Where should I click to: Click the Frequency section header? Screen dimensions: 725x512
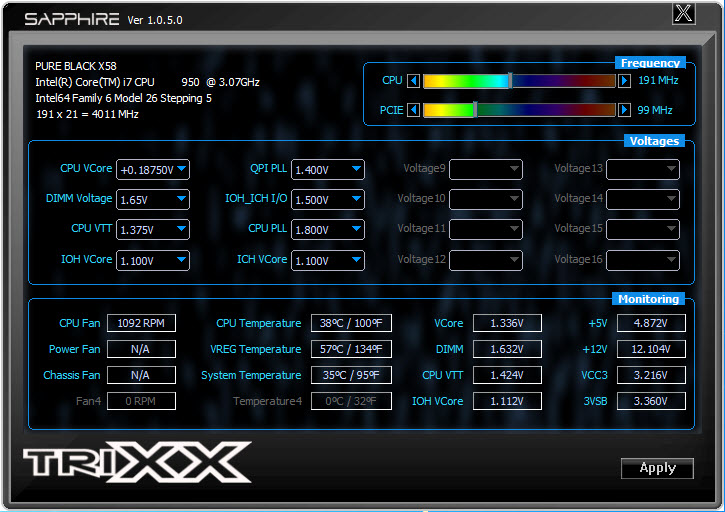[x=650, y=63]
